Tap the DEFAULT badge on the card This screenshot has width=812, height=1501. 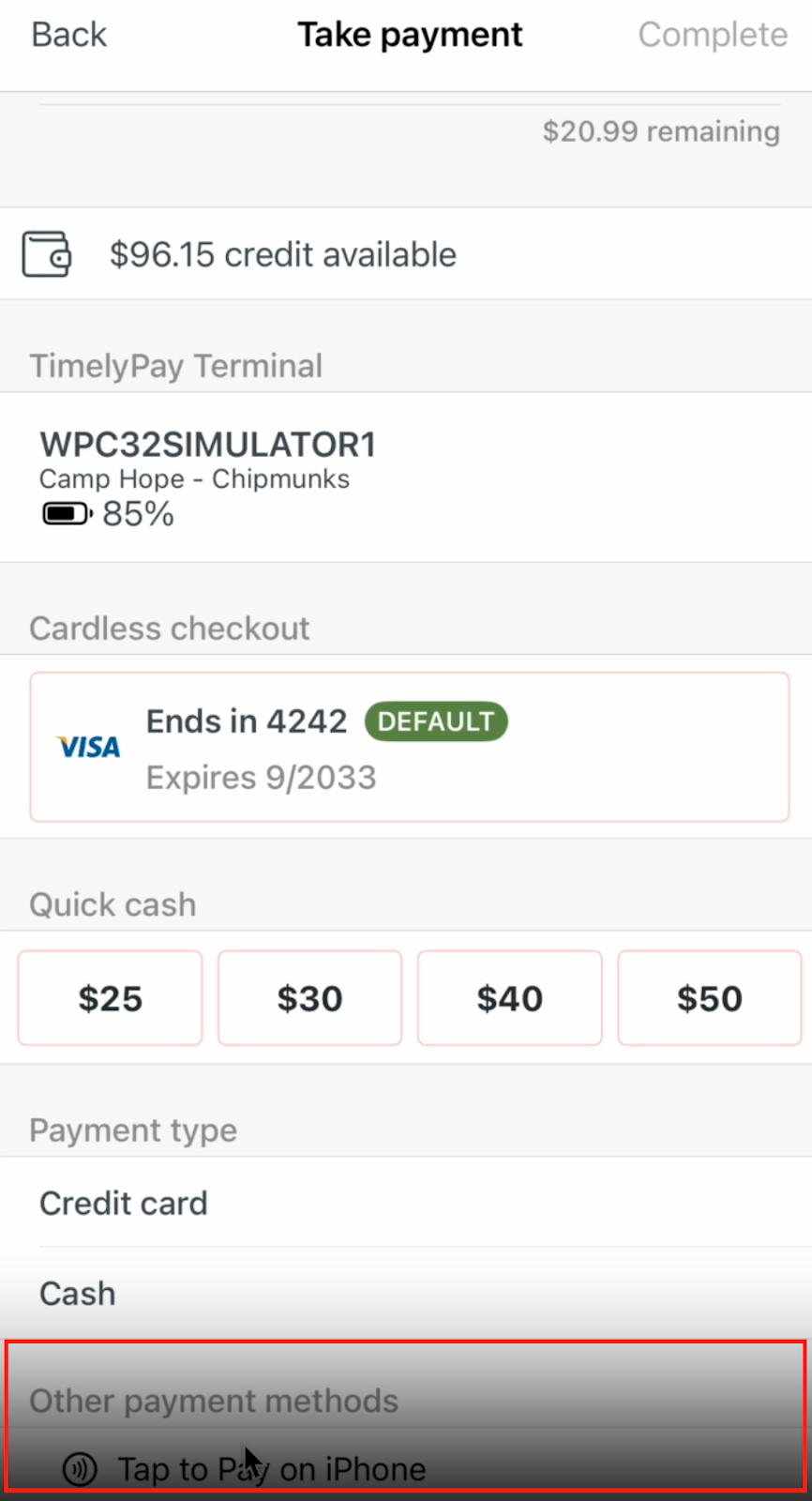click(x=436, y=721)
